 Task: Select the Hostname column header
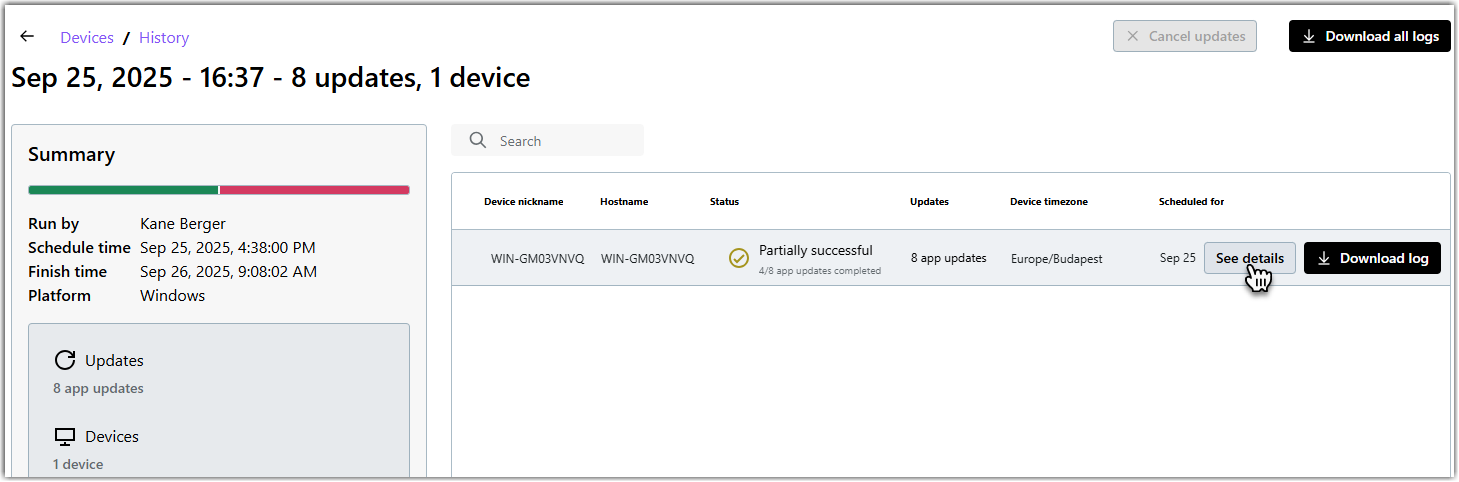pos(624,202)
